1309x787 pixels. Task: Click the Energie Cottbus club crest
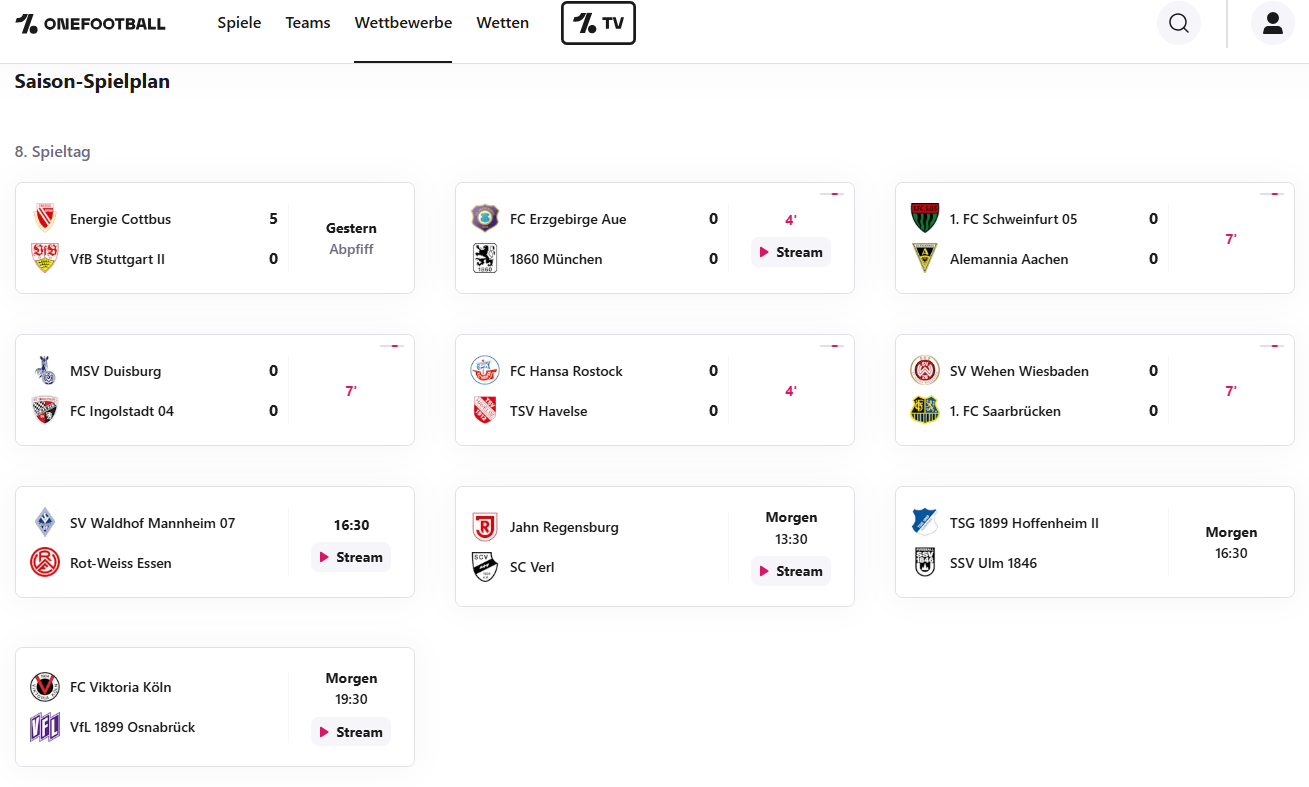pos(45,218)
